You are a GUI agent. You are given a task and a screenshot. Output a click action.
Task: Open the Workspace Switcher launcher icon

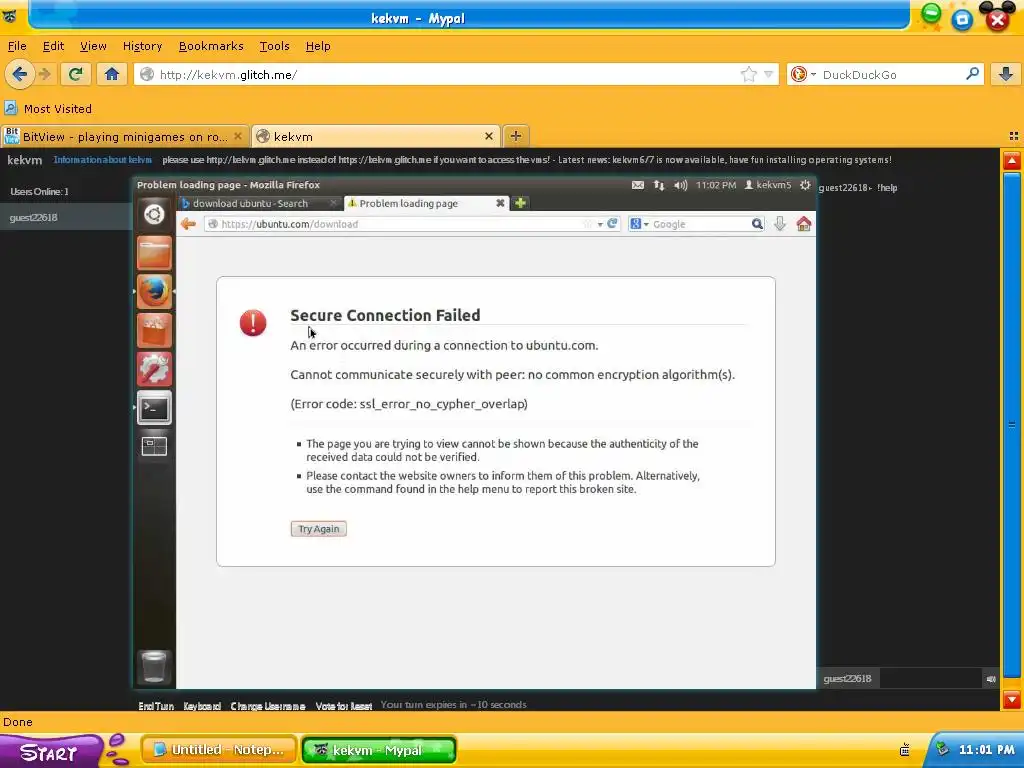click(x=154, y=447)
